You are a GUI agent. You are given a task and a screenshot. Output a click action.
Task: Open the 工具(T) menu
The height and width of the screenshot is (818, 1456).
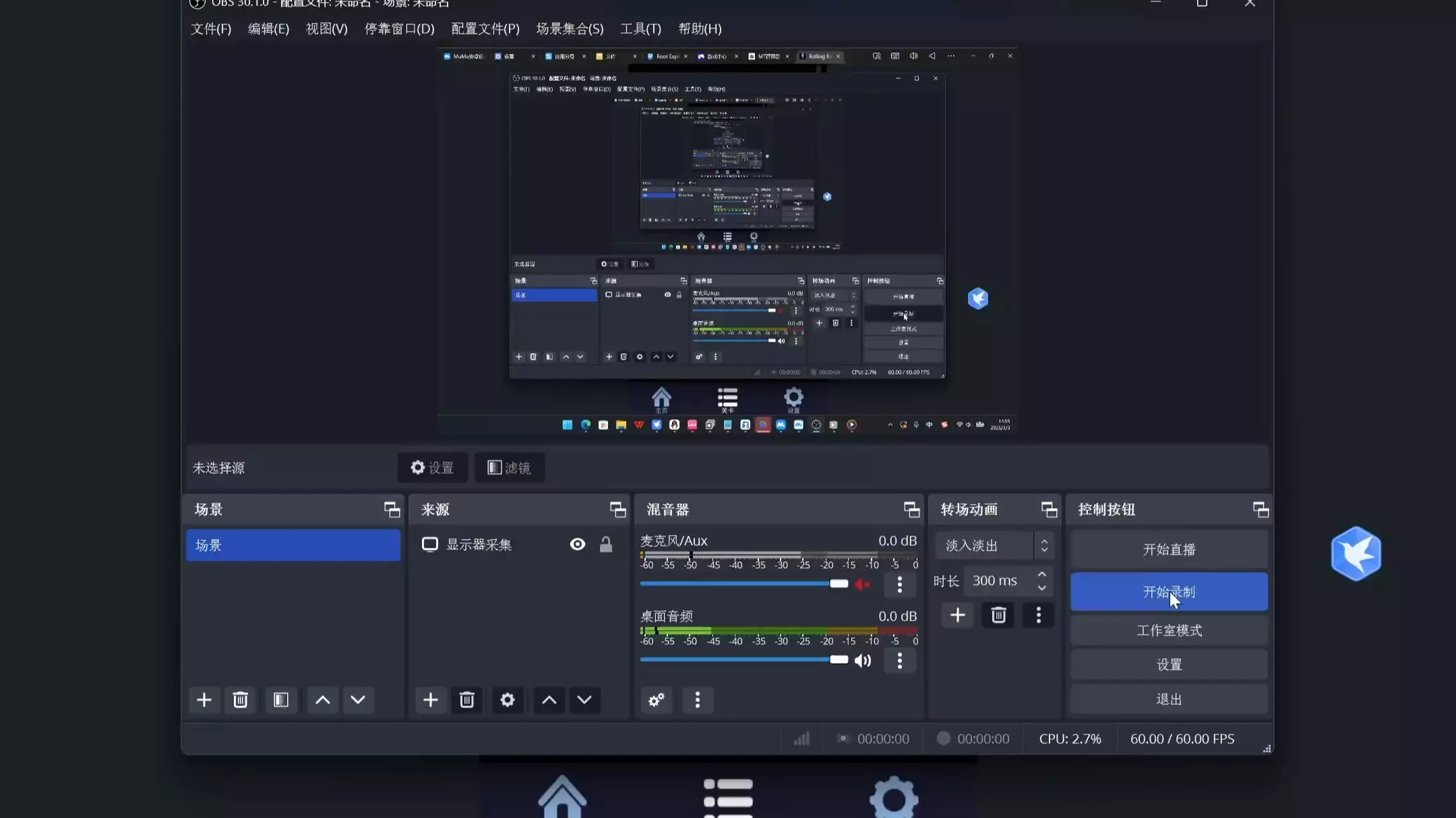640,29
